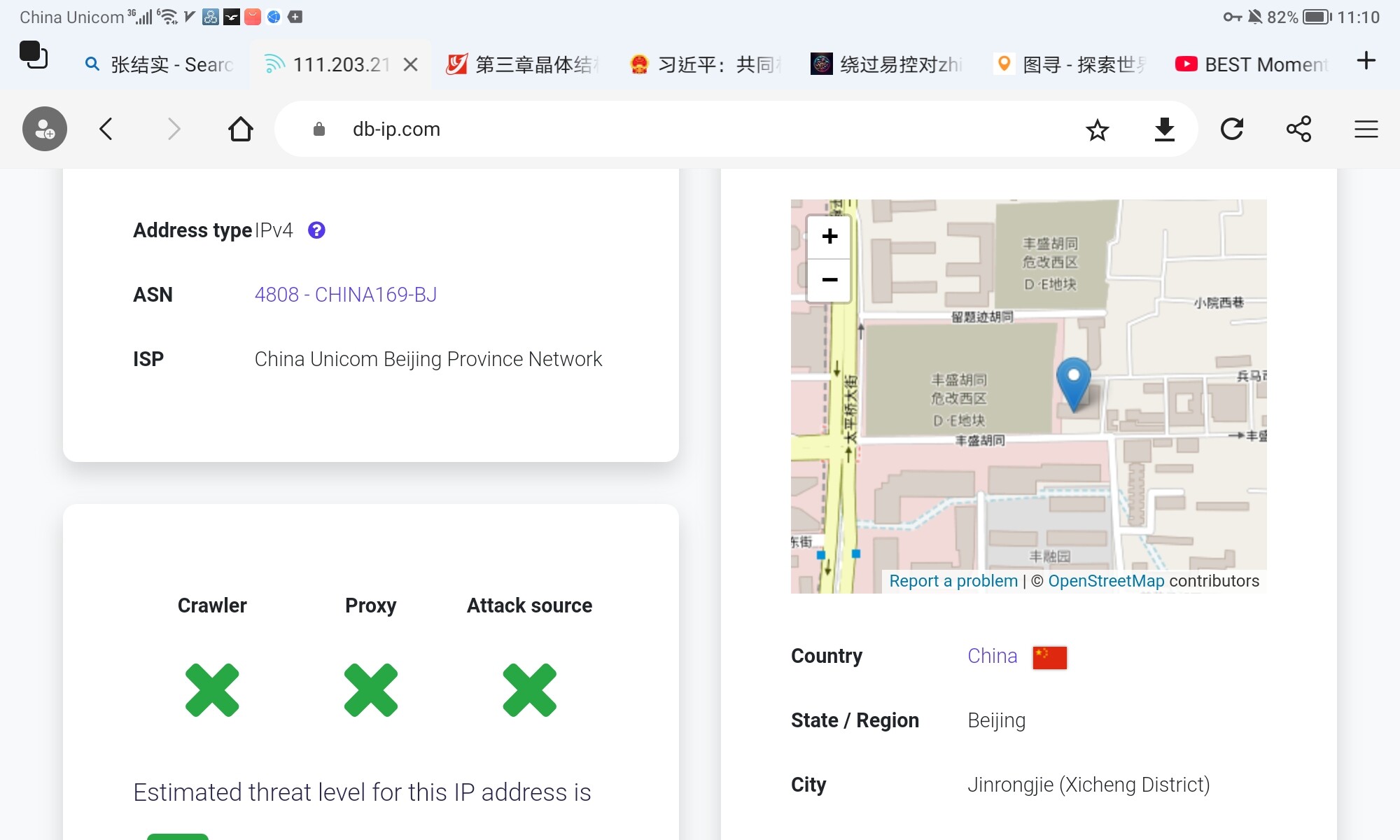The height and width of the screenshot is (840, 1400).
Task: Click Report a problem link
Action: coord(953,581)
